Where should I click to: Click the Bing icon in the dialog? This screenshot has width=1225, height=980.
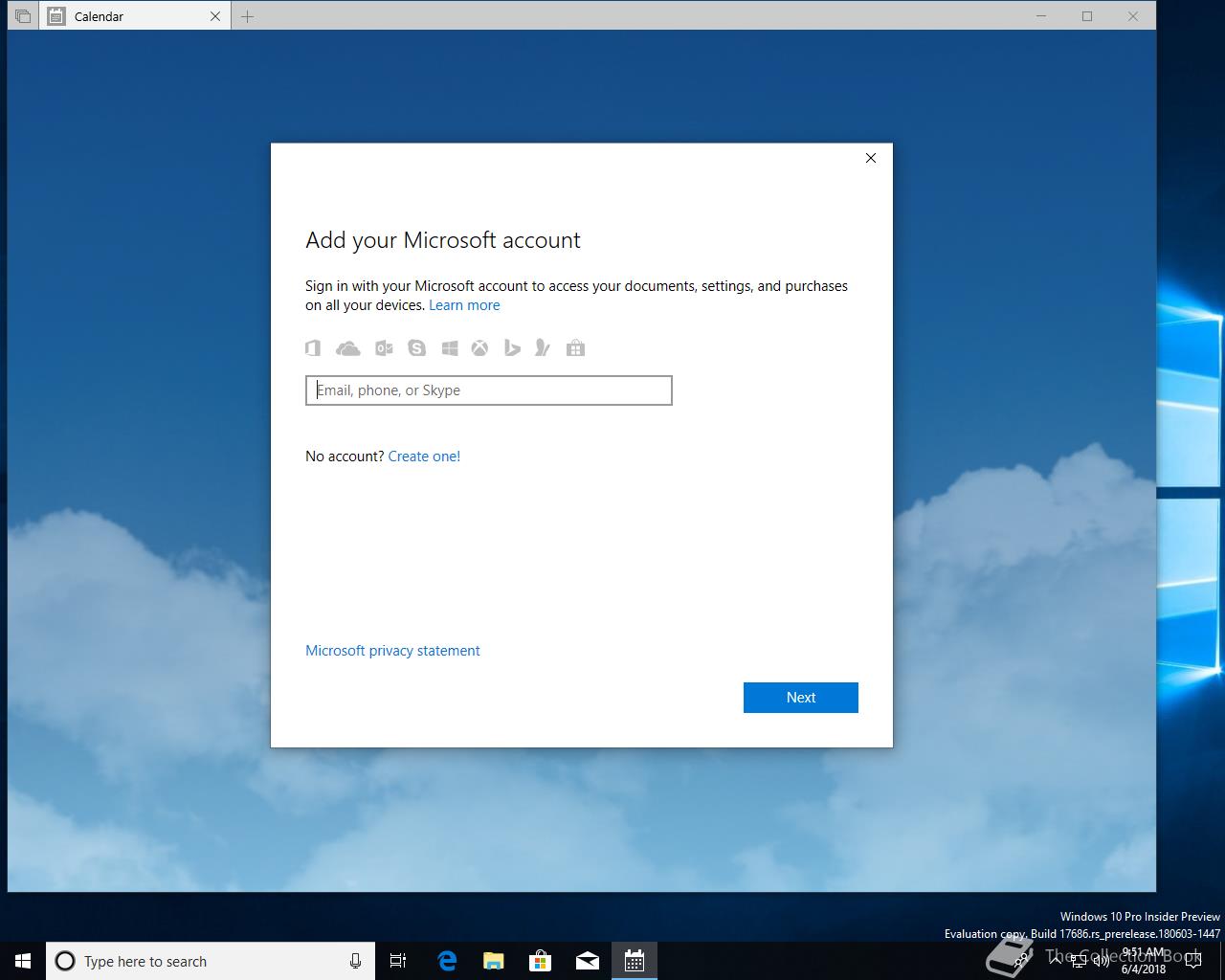click(512, 348)
